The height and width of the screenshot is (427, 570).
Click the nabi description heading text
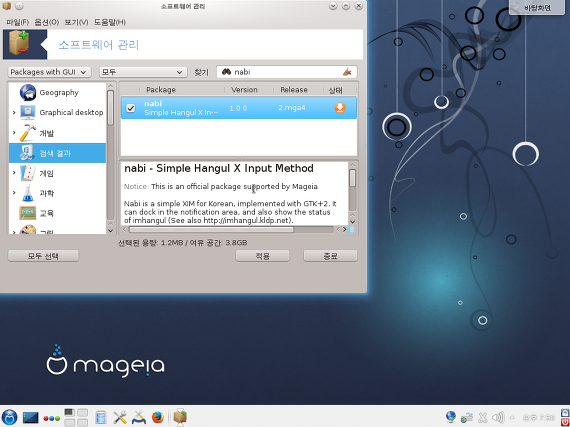coord(219,168)
